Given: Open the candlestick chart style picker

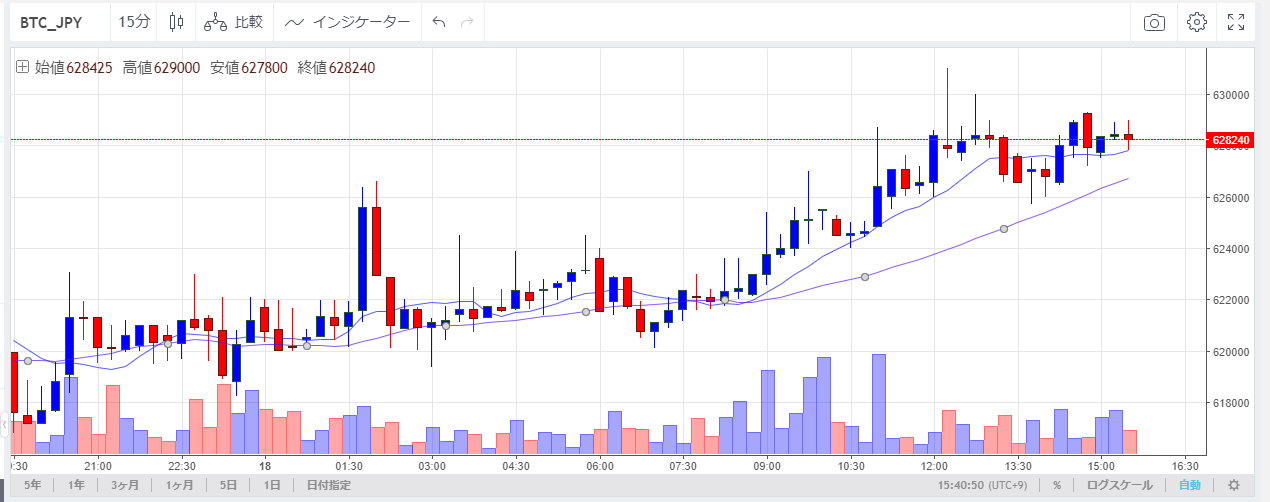Looking at the screenshot, I should tap(177, 22).
